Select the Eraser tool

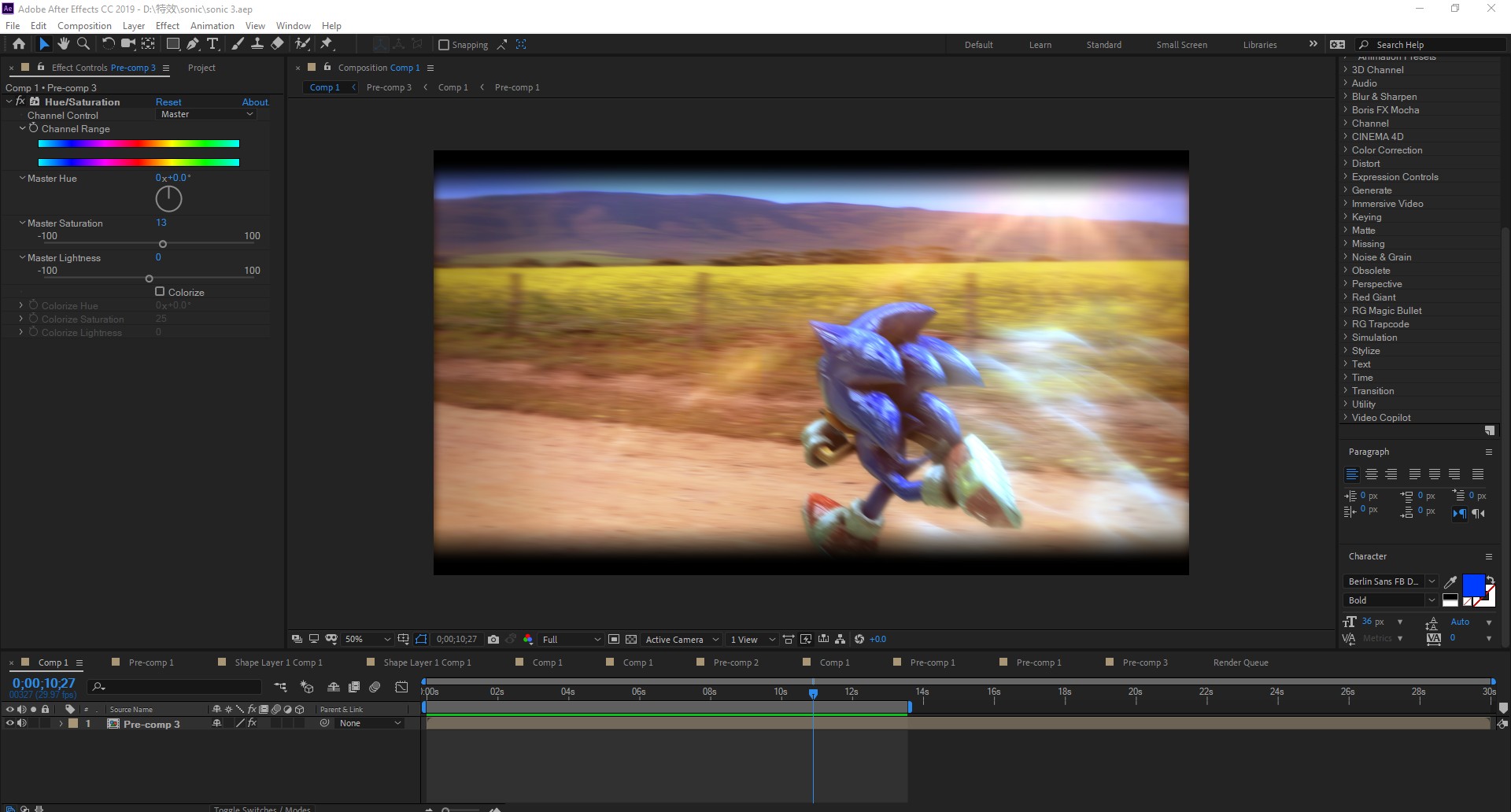pyautogui.click(x=277, y=44)
